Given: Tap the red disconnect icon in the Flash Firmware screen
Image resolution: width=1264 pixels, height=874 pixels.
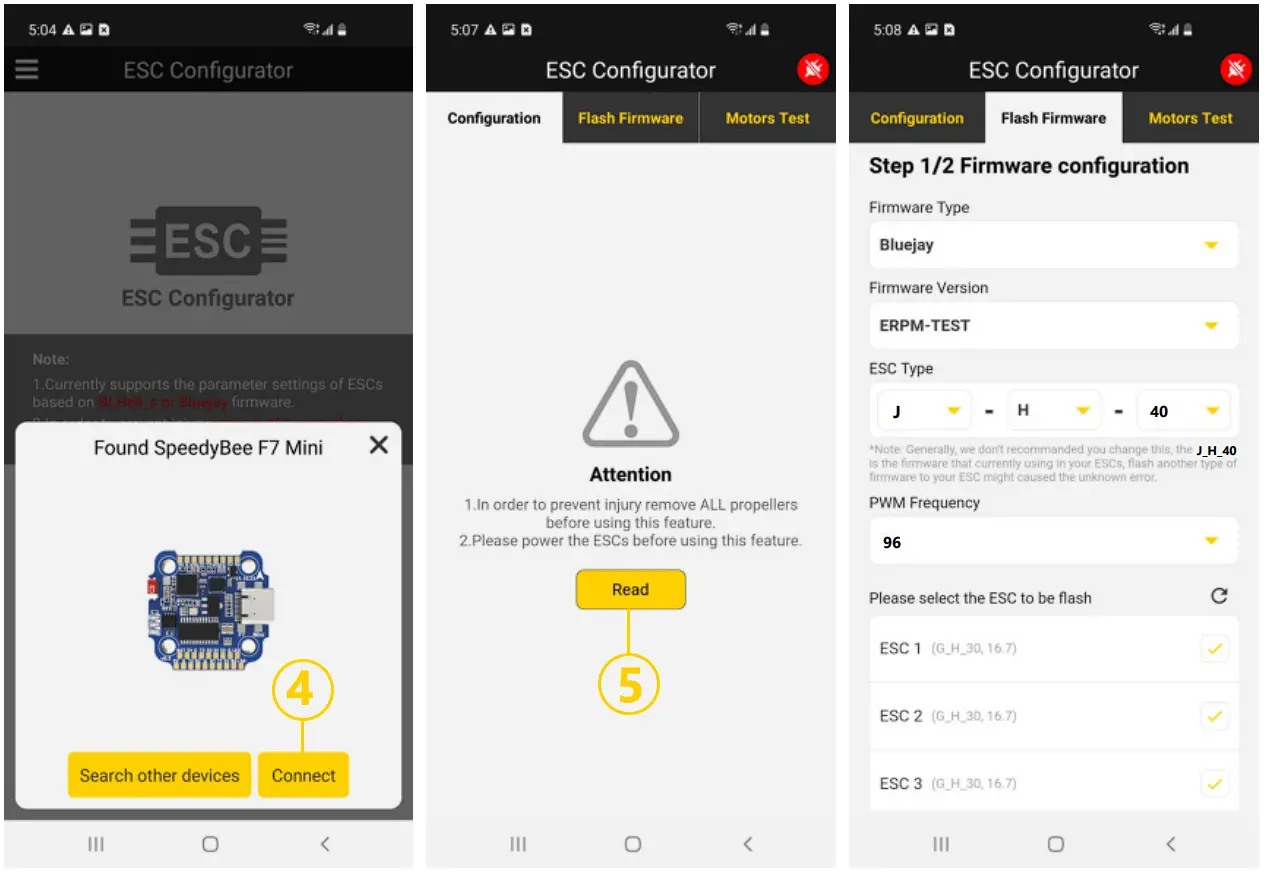Looking at the screenshot, I should pyautogui.click(x=1236, y=70).
